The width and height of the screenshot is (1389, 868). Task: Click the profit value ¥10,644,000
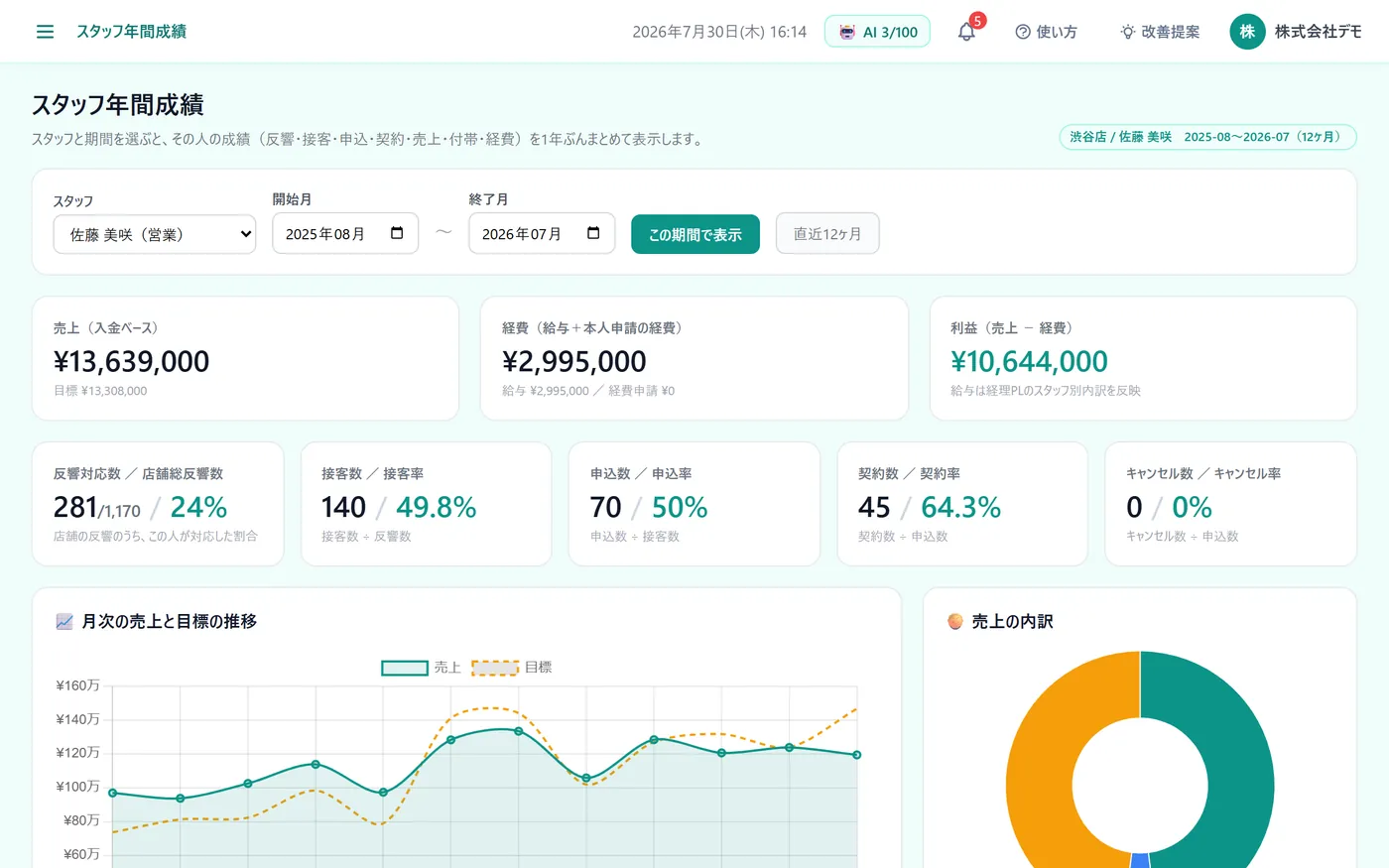tap(1029, 361)
